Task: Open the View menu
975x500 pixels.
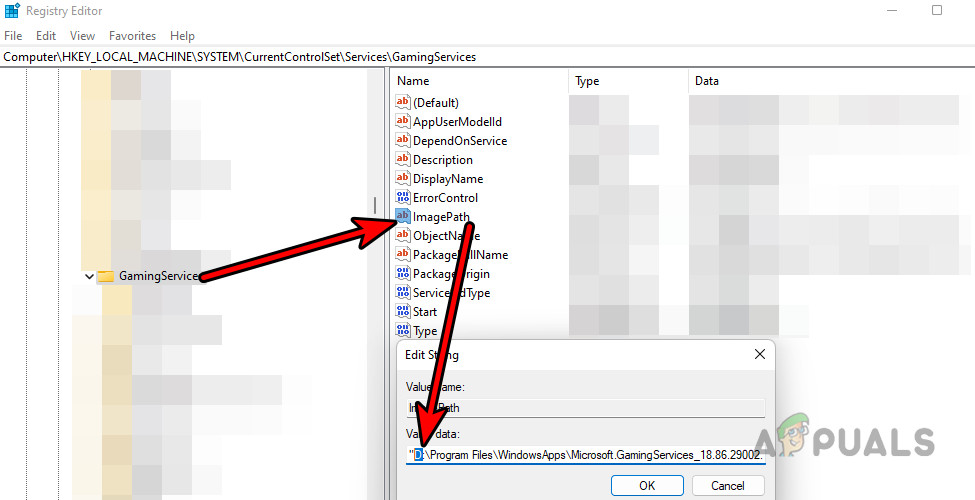Action: point(82,36)
